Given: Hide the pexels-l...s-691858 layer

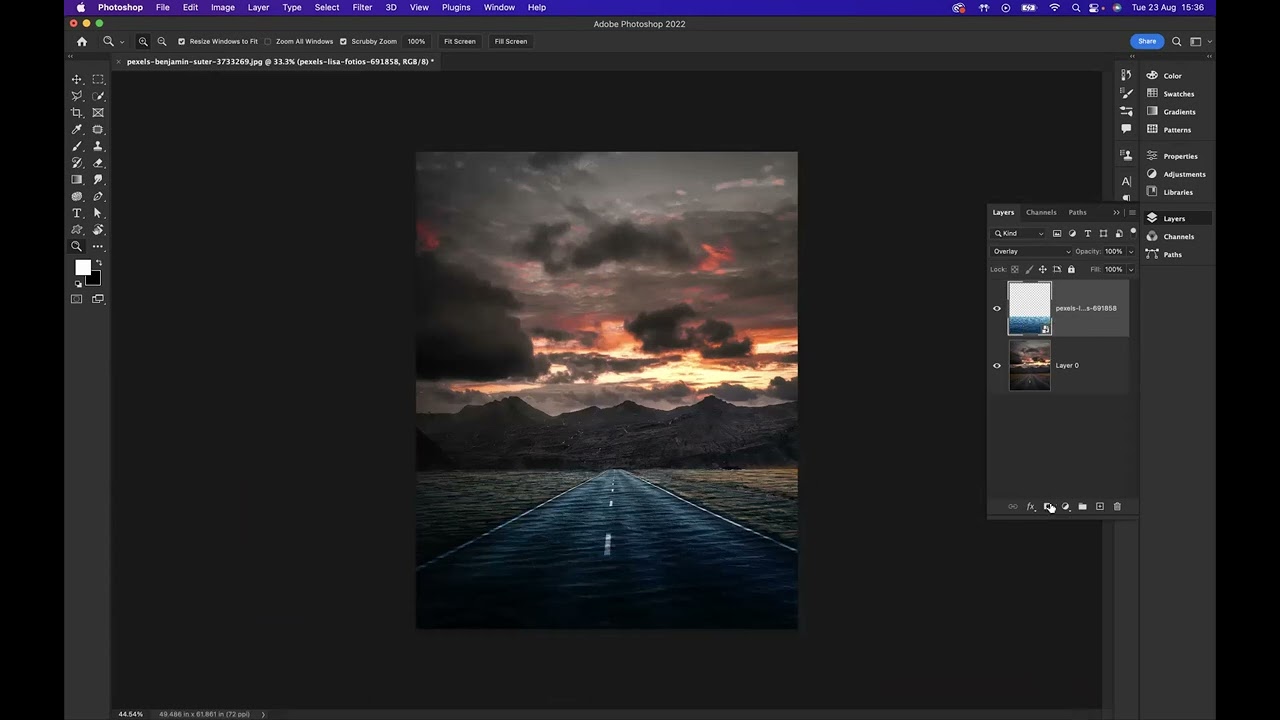Looking at the screenshot, I should 996,308.
